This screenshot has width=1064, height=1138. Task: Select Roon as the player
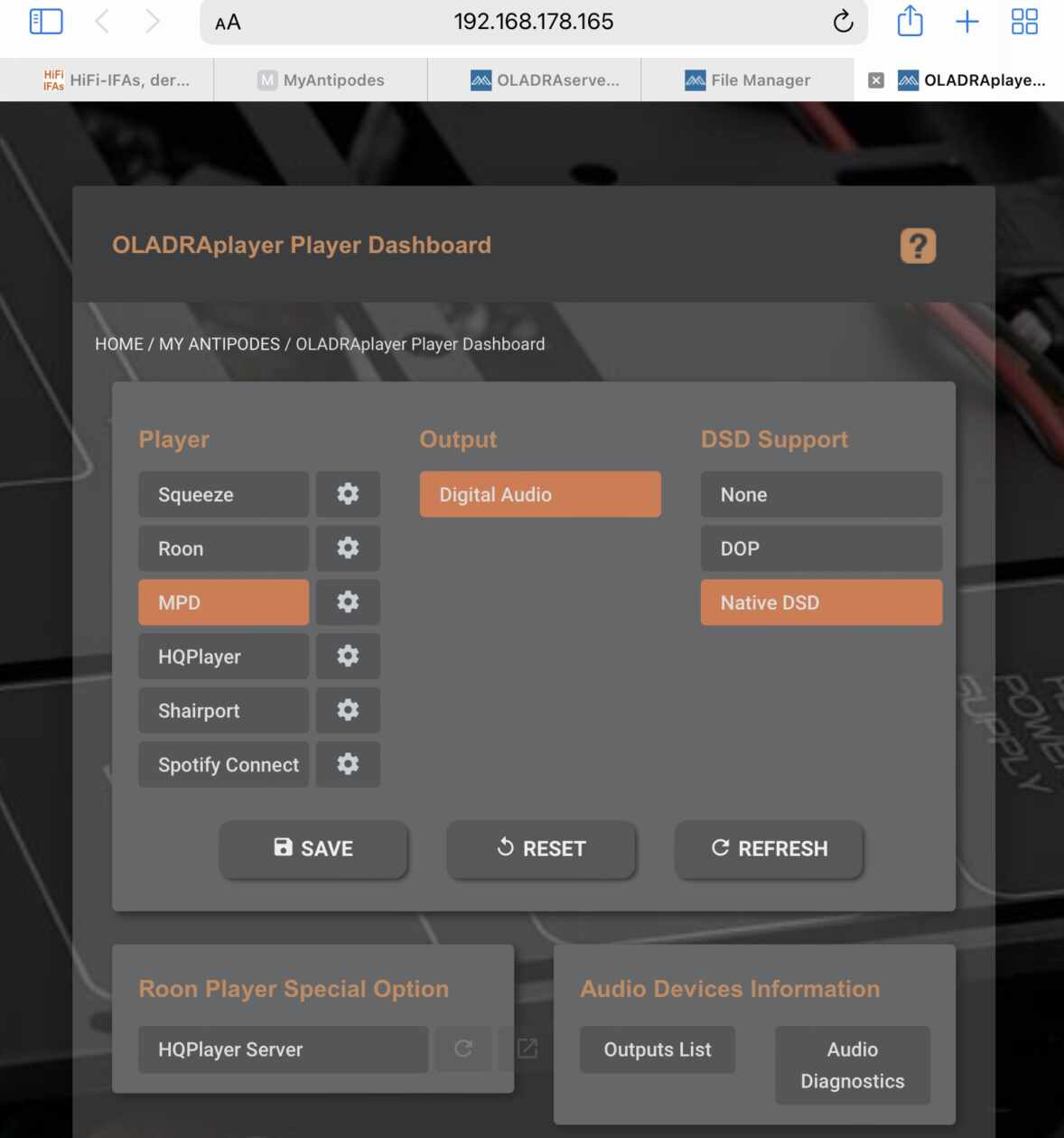[223, 548]
